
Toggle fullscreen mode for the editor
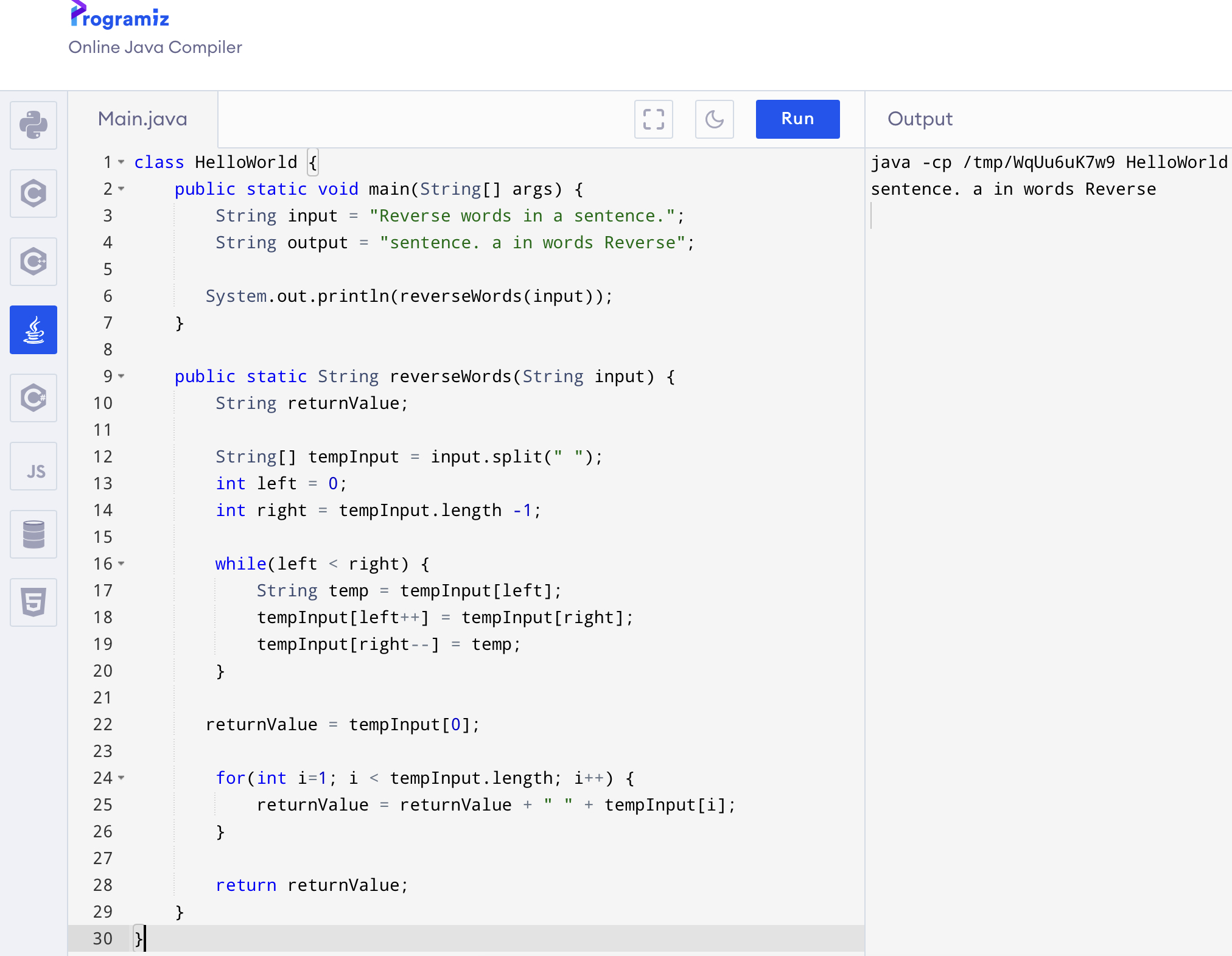(x=653, y=119)
